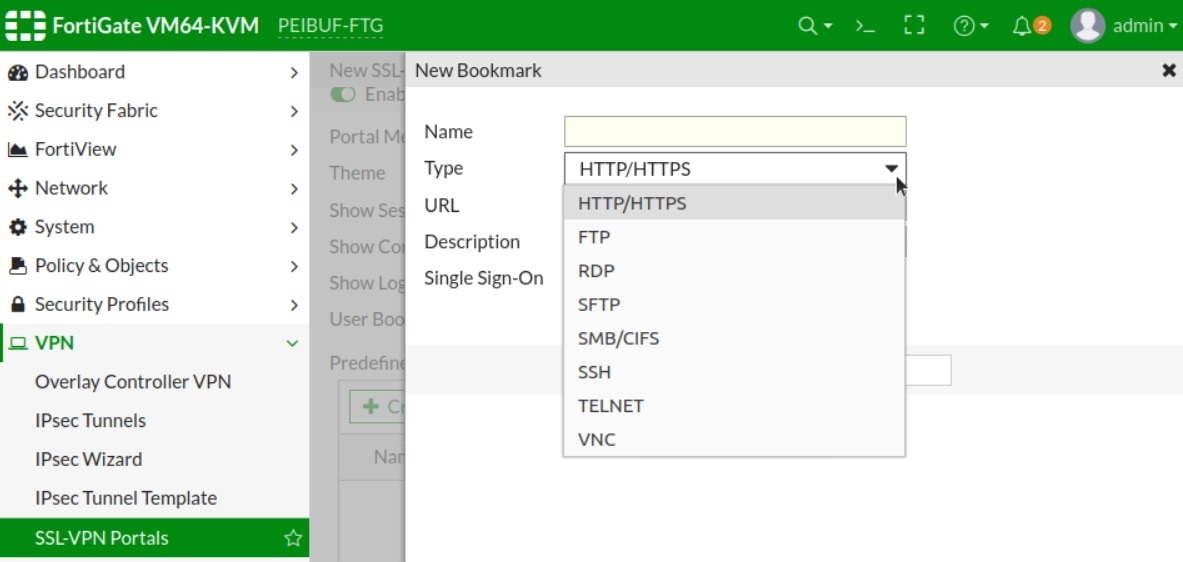Viewport: 1183px width, 562px height.
Task: Click the Dashboard gauge icon
Action: [x=17, y=72]
